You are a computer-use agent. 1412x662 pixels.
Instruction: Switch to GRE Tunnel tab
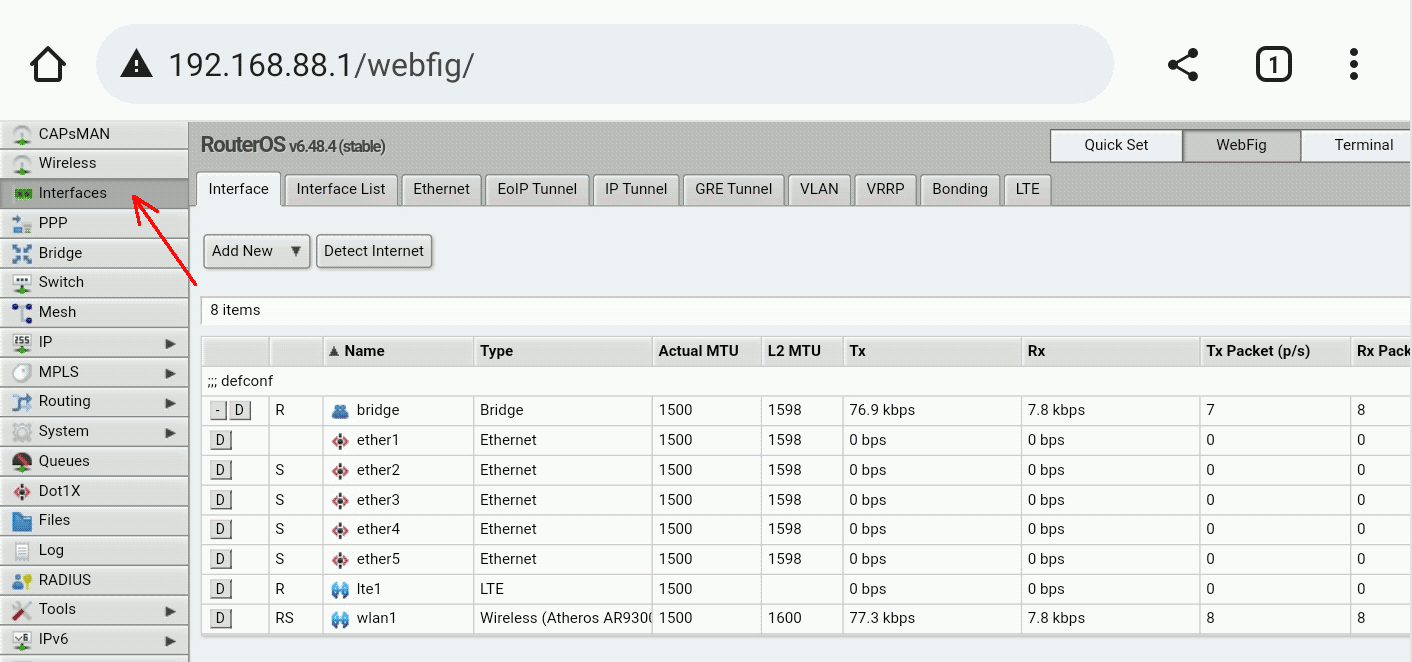[x=734, y=189]
